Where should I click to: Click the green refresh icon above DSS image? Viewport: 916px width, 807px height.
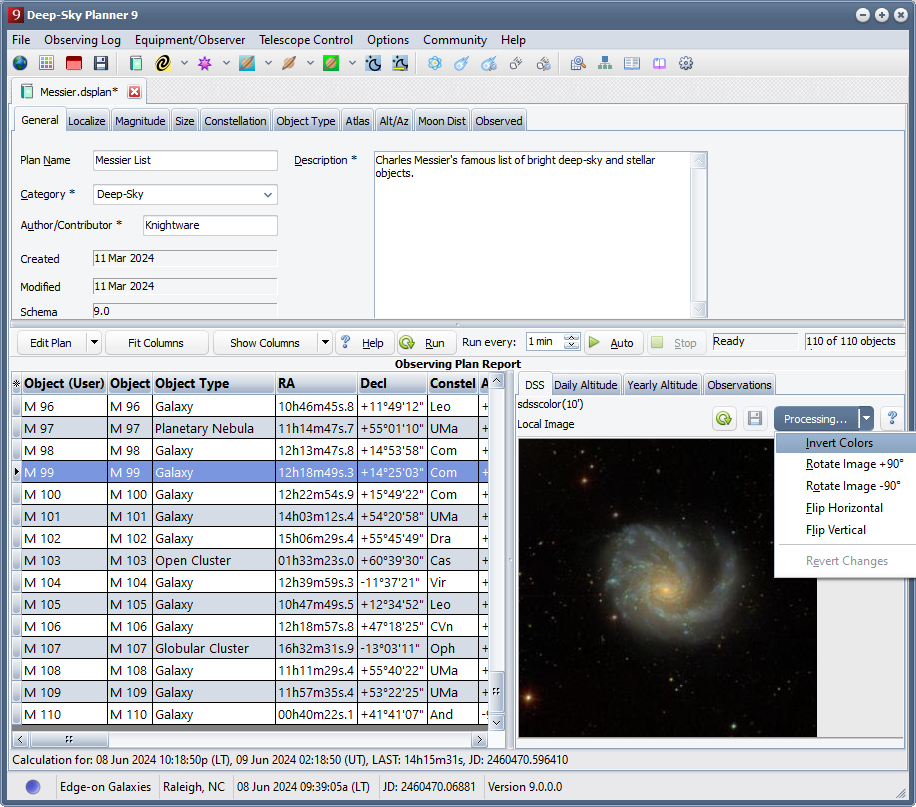coord(724,419)
